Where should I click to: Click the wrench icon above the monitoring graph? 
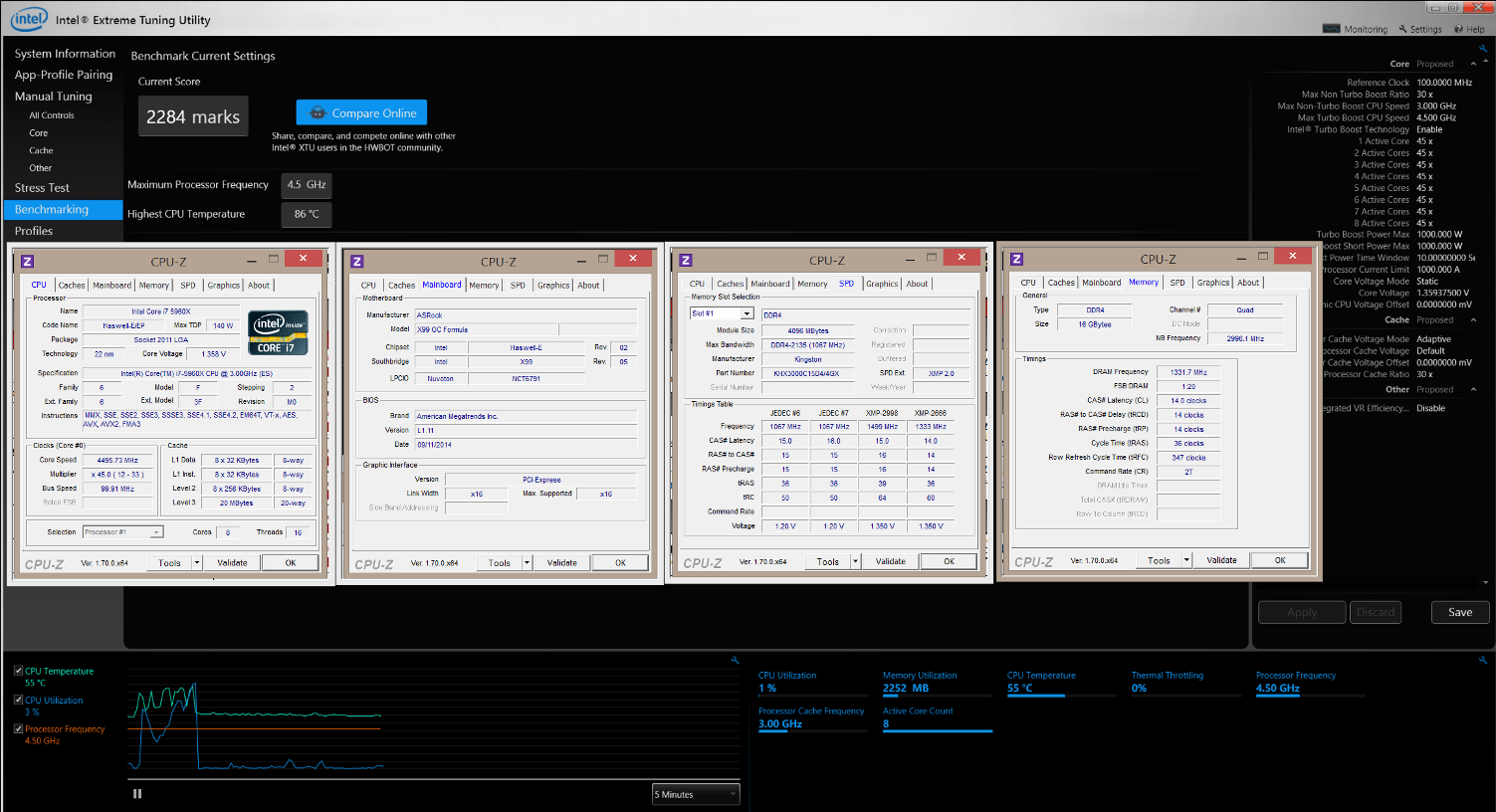736,660
